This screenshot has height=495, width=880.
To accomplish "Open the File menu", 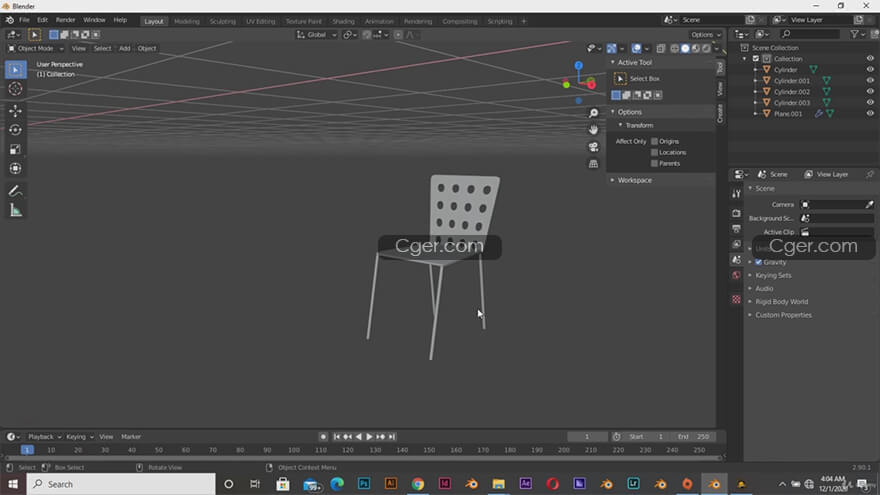I will (24, 20).
